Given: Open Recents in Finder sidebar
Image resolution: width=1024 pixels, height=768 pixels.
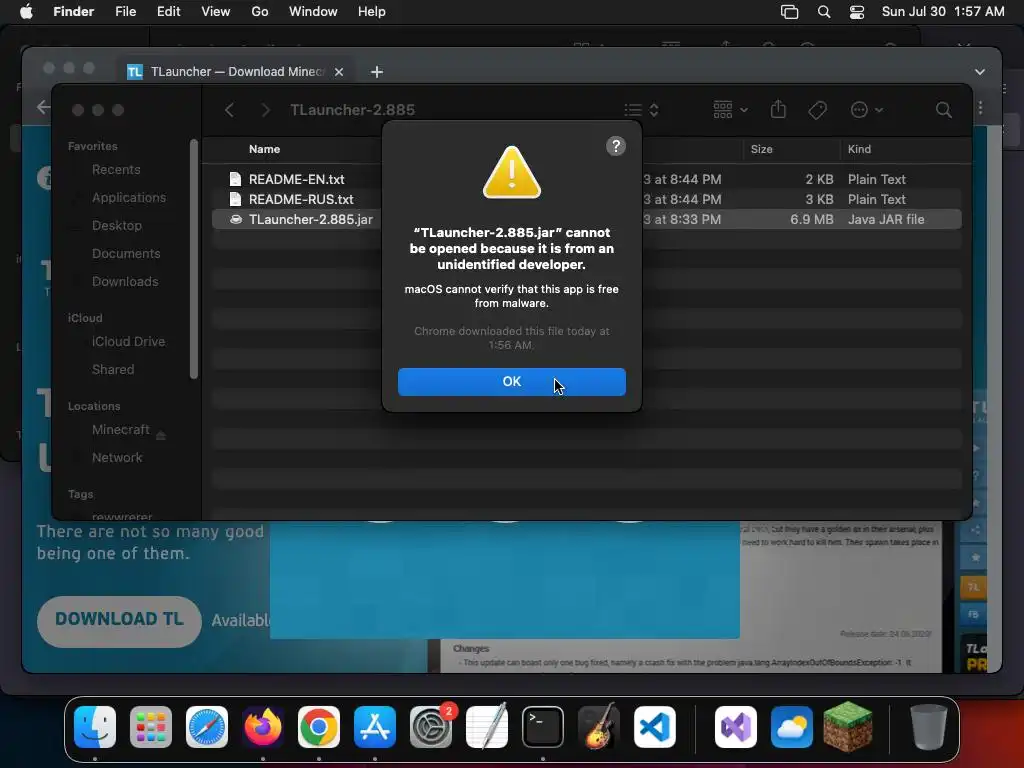Looking at the screenshot, I should pyautogui.click(x=116, y=170).
